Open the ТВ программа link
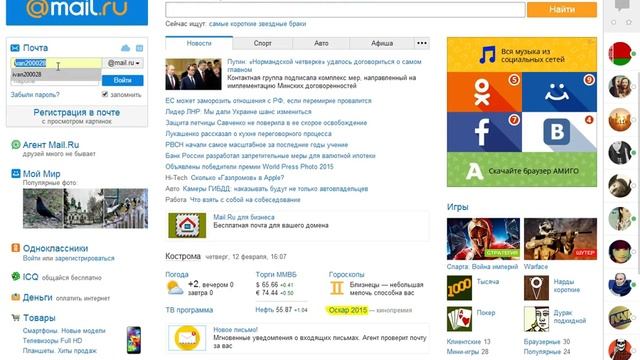The width and height of the screenshot is (640, 360). point(189,310)
